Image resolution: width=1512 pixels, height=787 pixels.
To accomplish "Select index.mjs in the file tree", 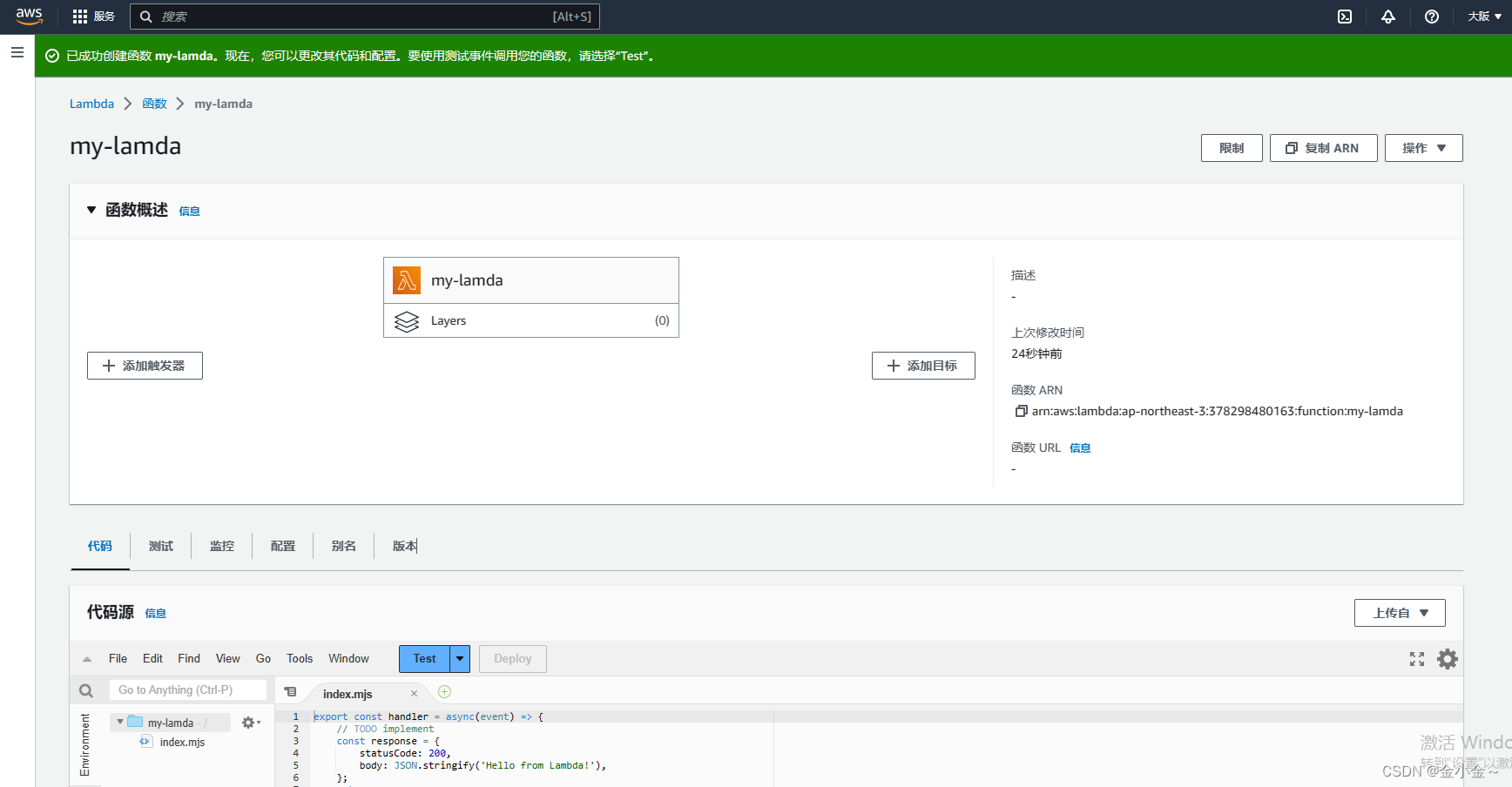I will (x=182, y=743).
